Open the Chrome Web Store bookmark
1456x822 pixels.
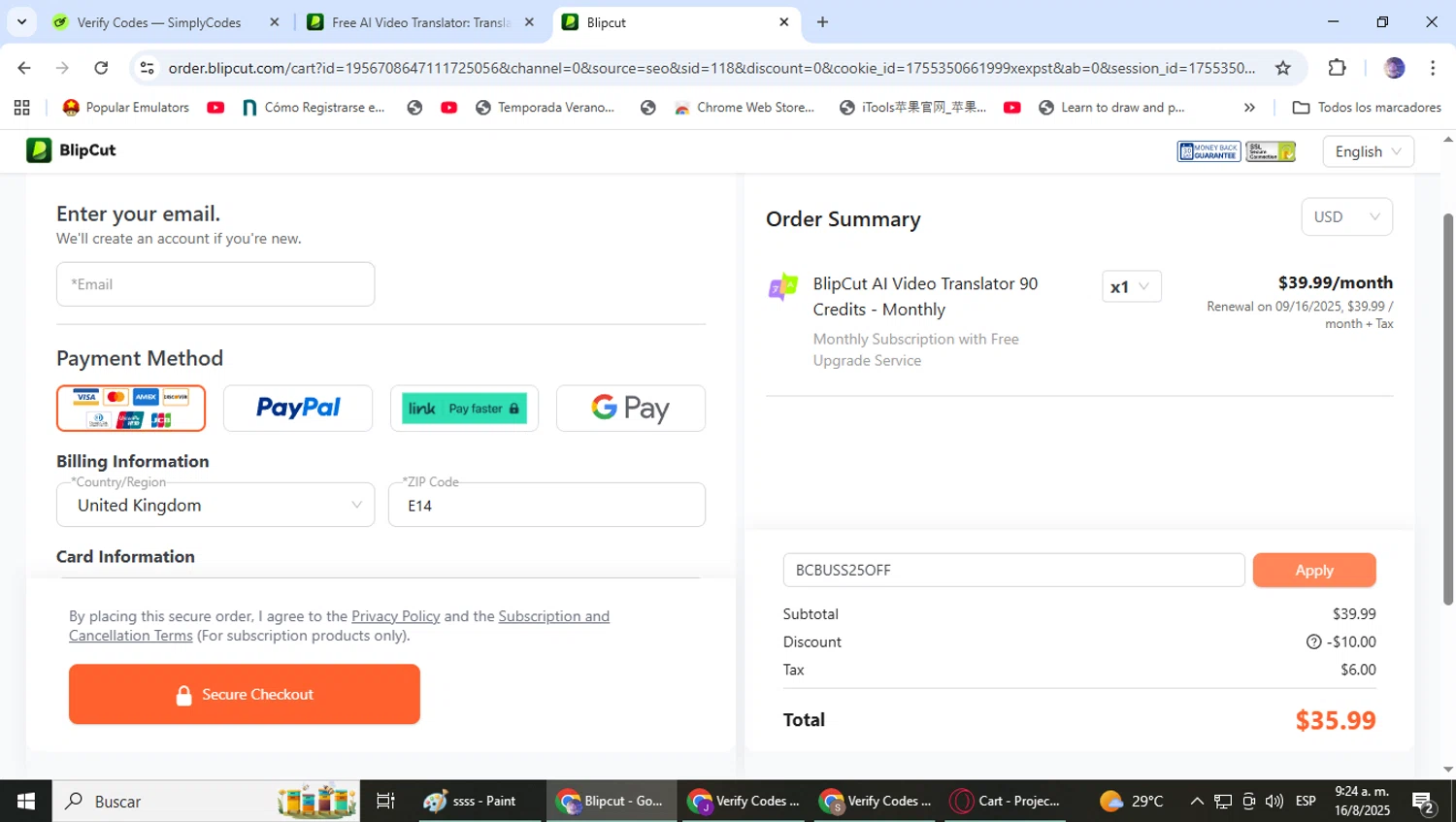[x=745, y=108]
